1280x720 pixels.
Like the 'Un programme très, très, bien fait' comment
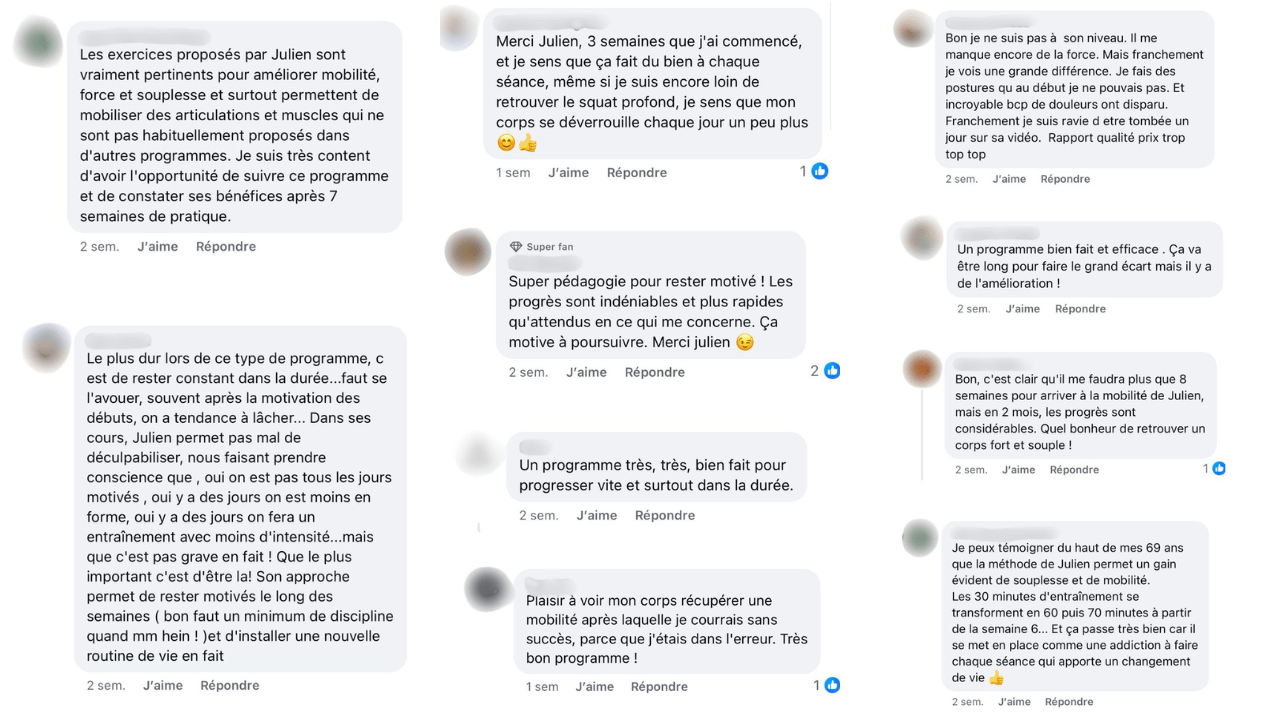tap(596, 515)
